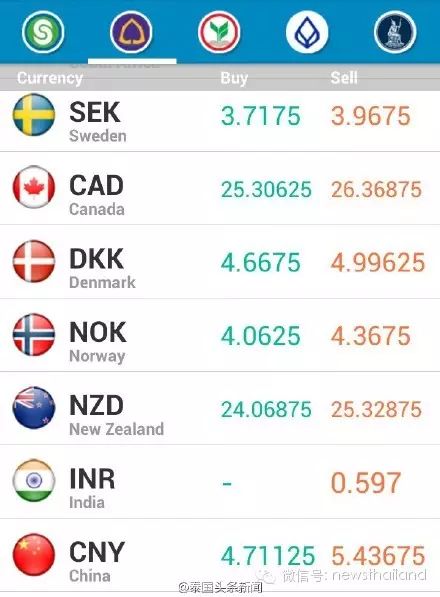Tap the China flag icon
Image resolution: width=440 pixels, height=597 pixels.
(x=34, y=554)
